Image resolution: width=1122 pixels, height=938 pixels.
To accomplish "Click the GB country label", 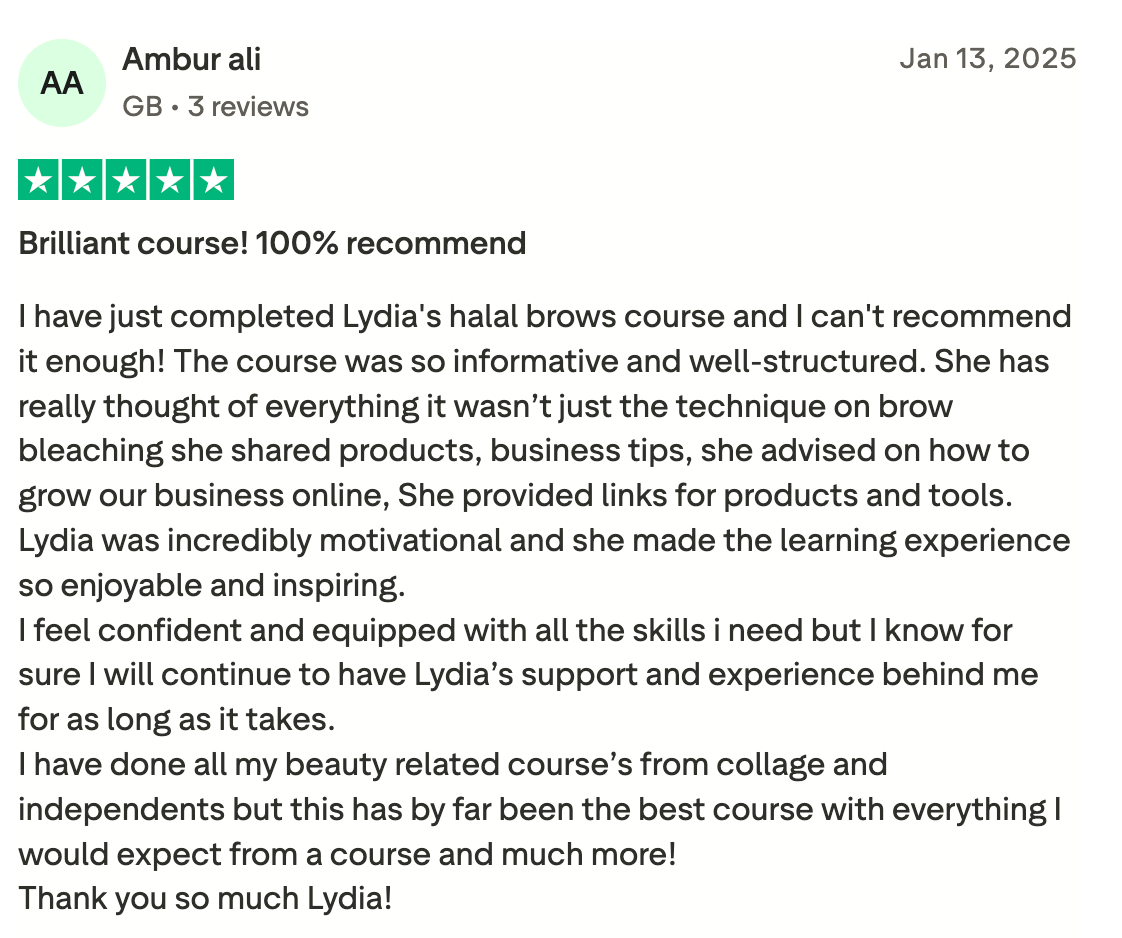I will (142, 107).
